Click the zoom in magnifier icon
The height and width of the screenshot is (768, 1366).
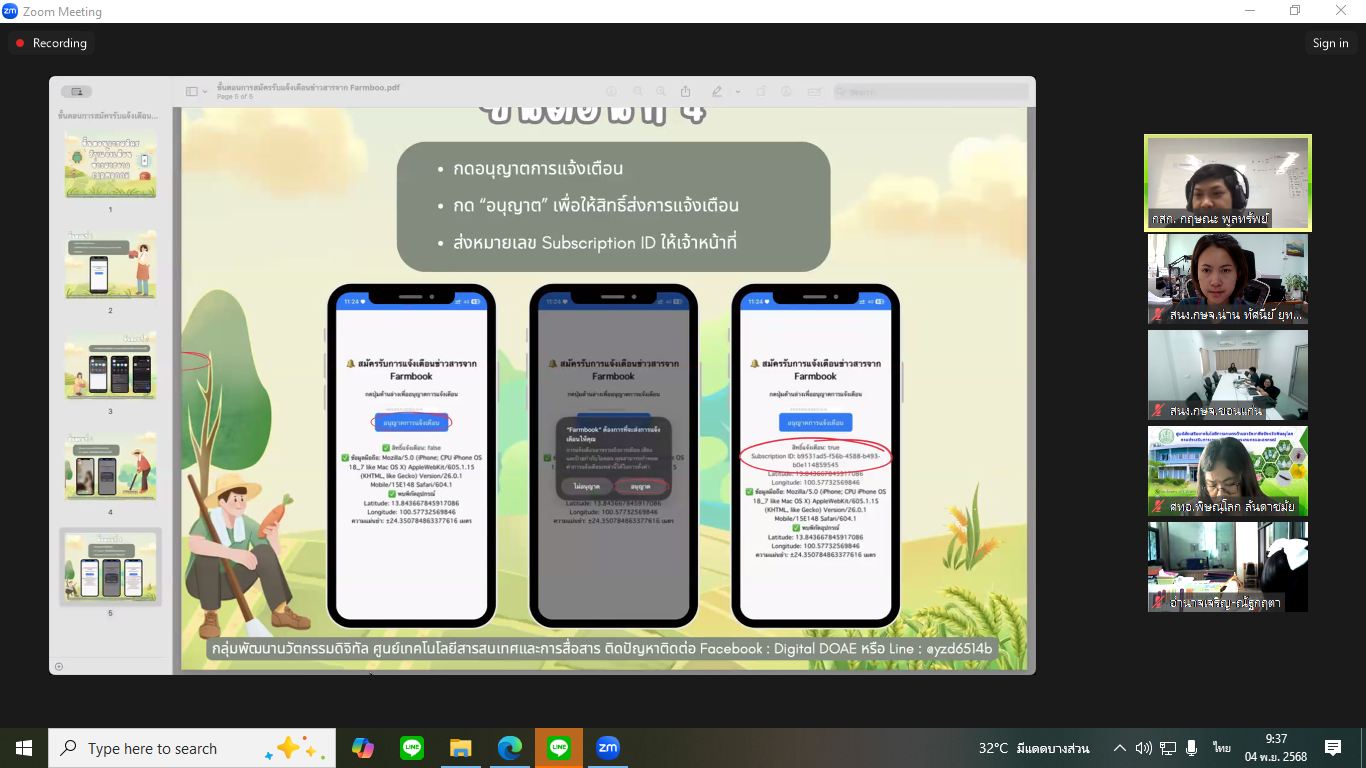click(661, 91)
